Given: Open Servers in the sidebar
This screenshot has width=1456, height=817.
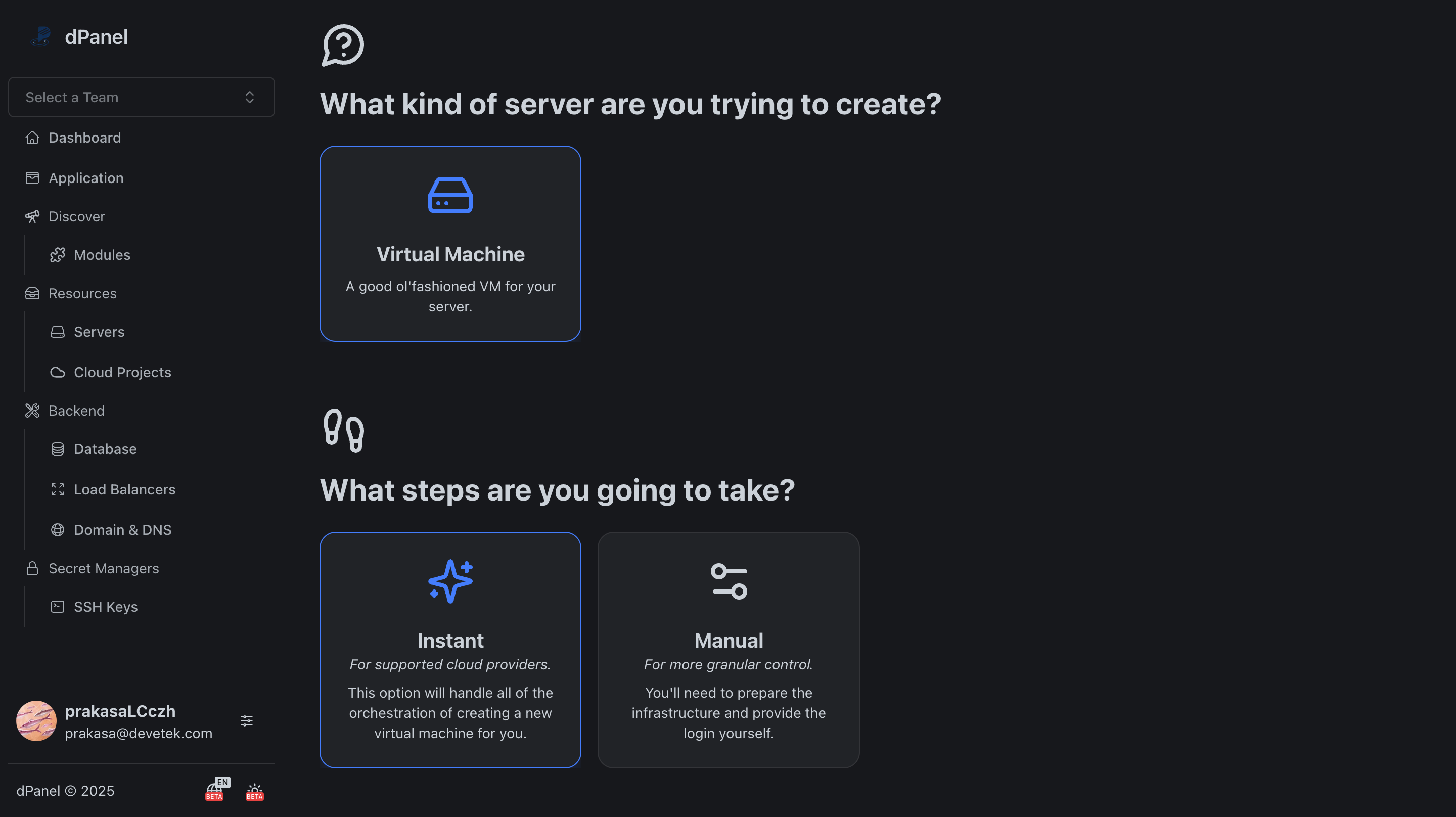Looking at the screenshot, I should [99, 332].
